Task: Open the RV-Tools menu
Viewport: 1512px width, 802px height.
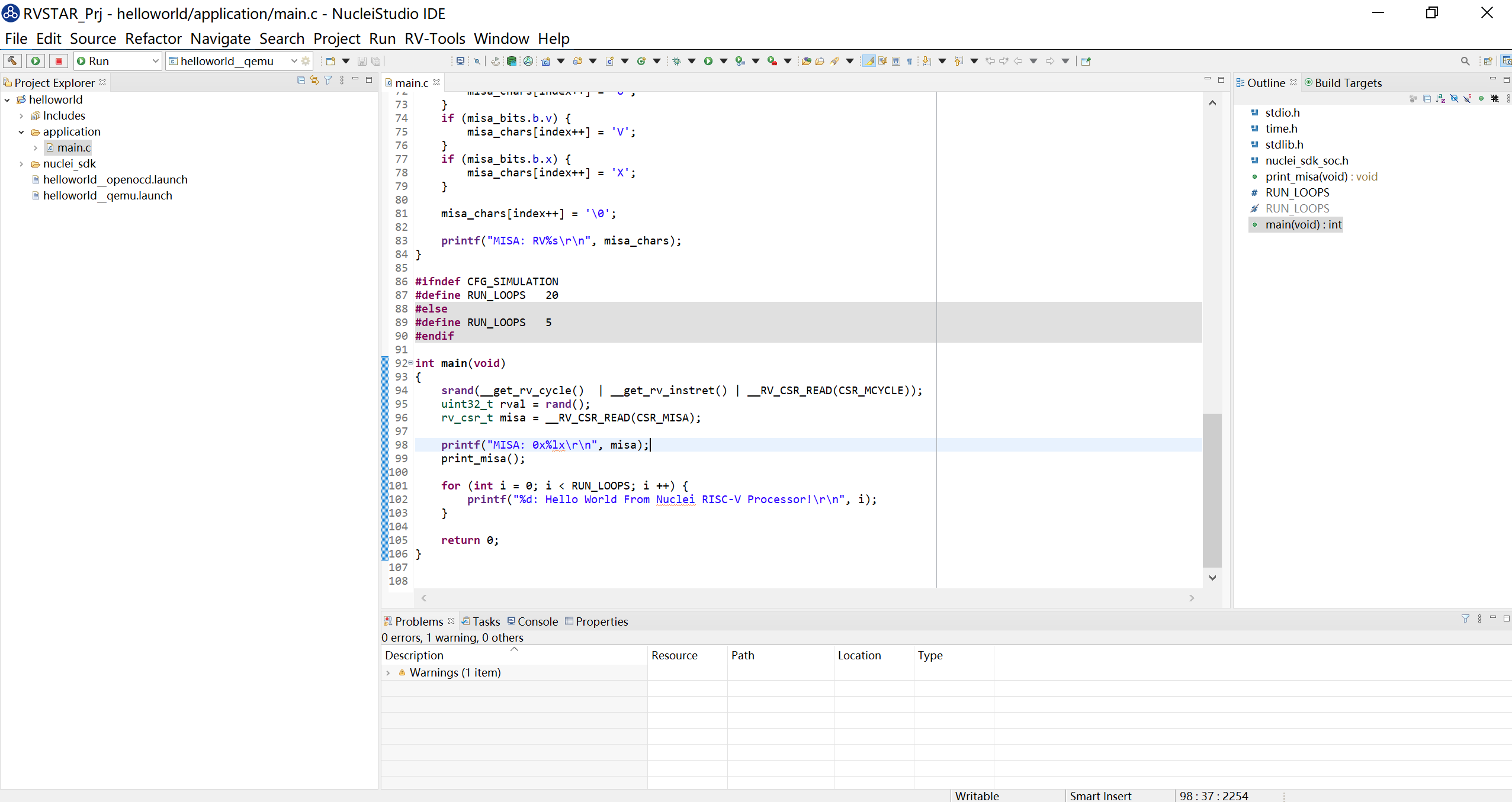Action: 435,38
